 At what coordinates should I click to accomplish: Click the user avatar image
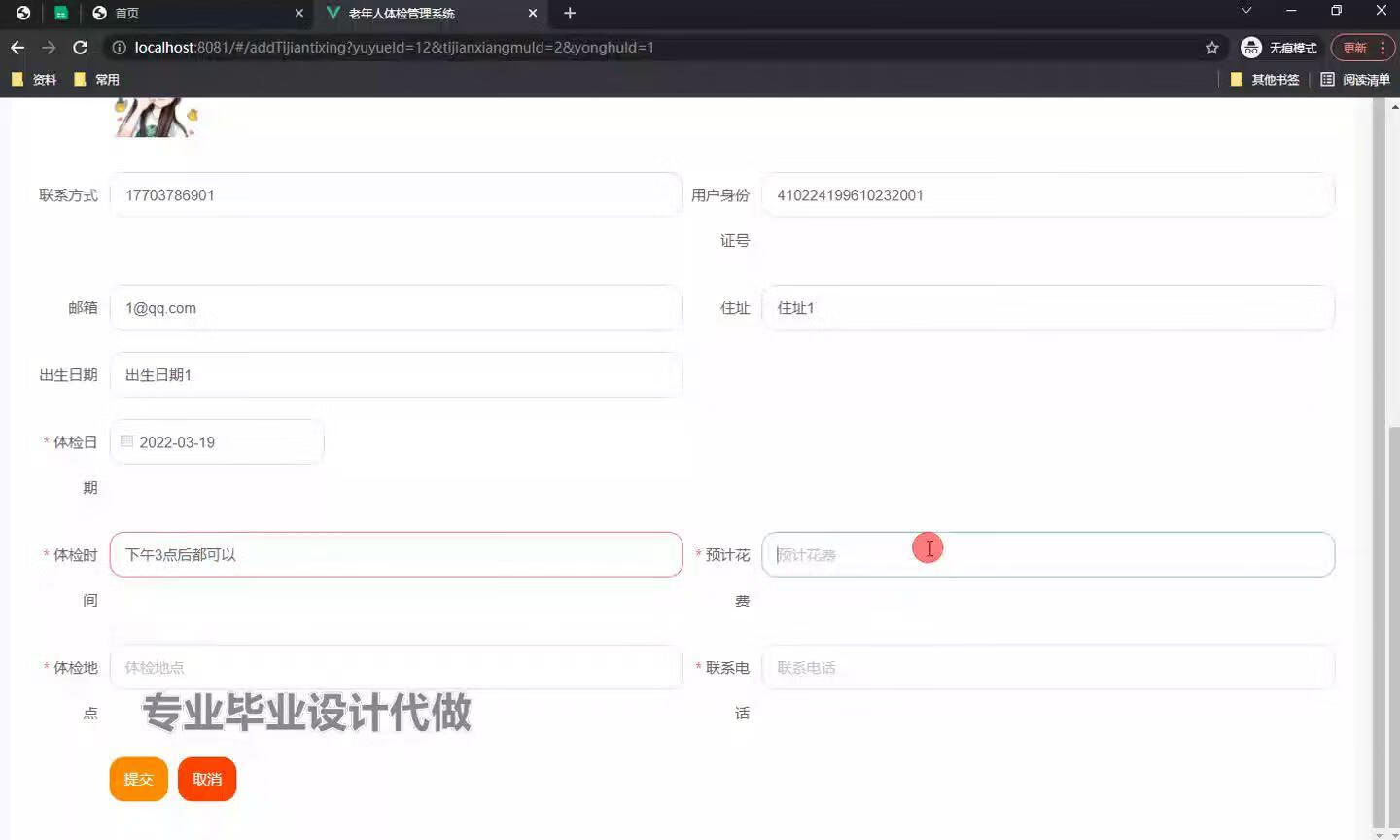[156, 118]
